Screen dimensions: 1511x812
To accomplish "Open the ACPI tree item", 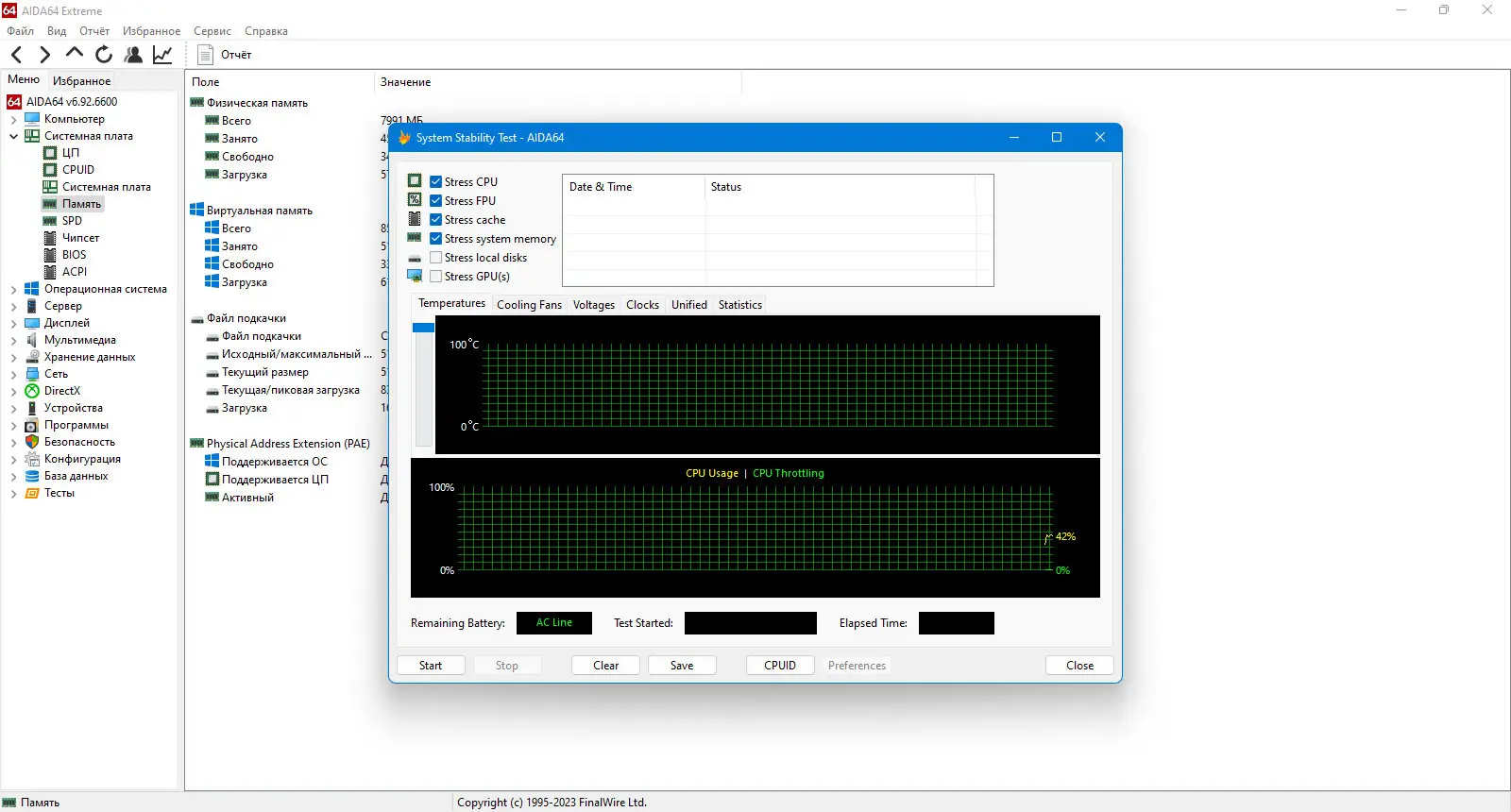I will tap(75, 272).
